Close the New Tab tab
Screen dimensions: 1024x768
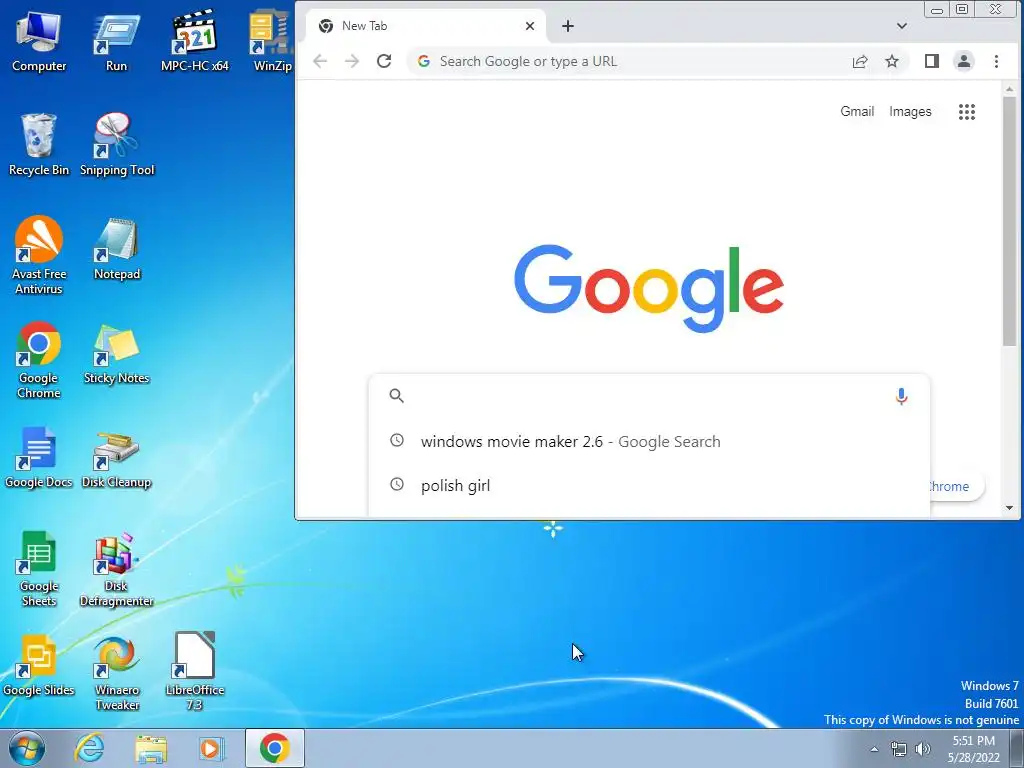[x=530, y=26]
